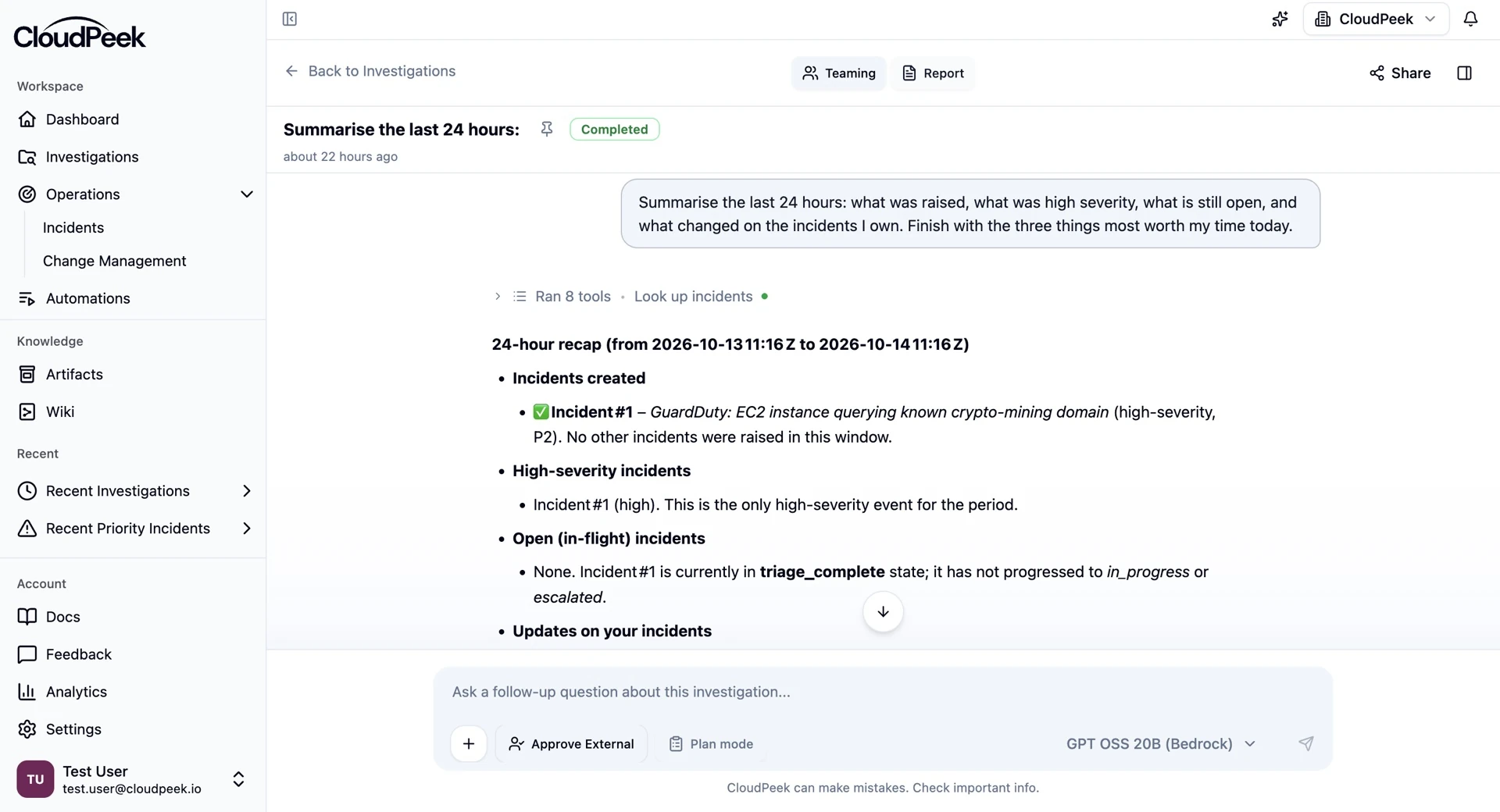The image size is (1500, 812).
Task: Click the Completed status badge
Action: (614, 129)
